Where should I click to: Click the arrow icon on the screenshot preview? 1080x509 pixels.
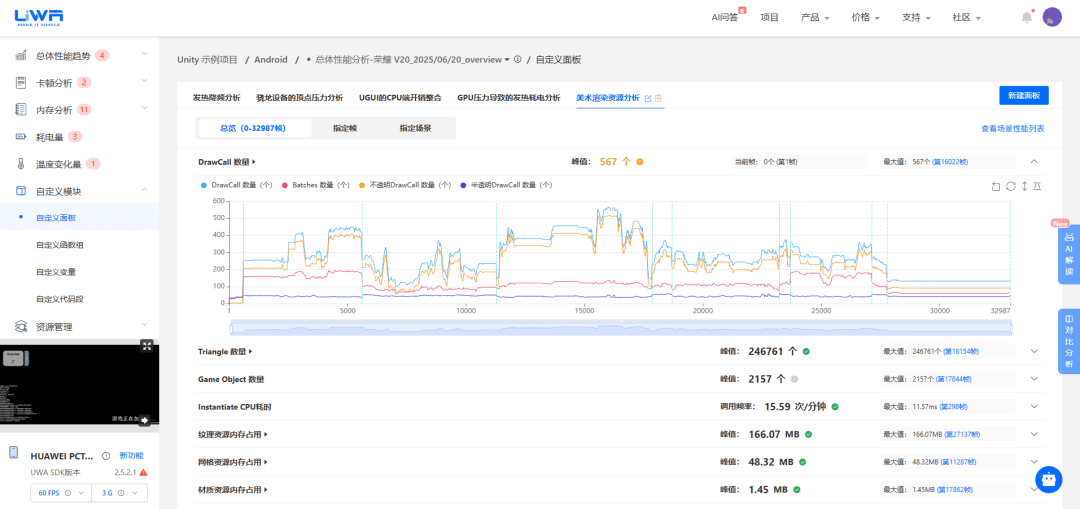(x=145, y=419)
